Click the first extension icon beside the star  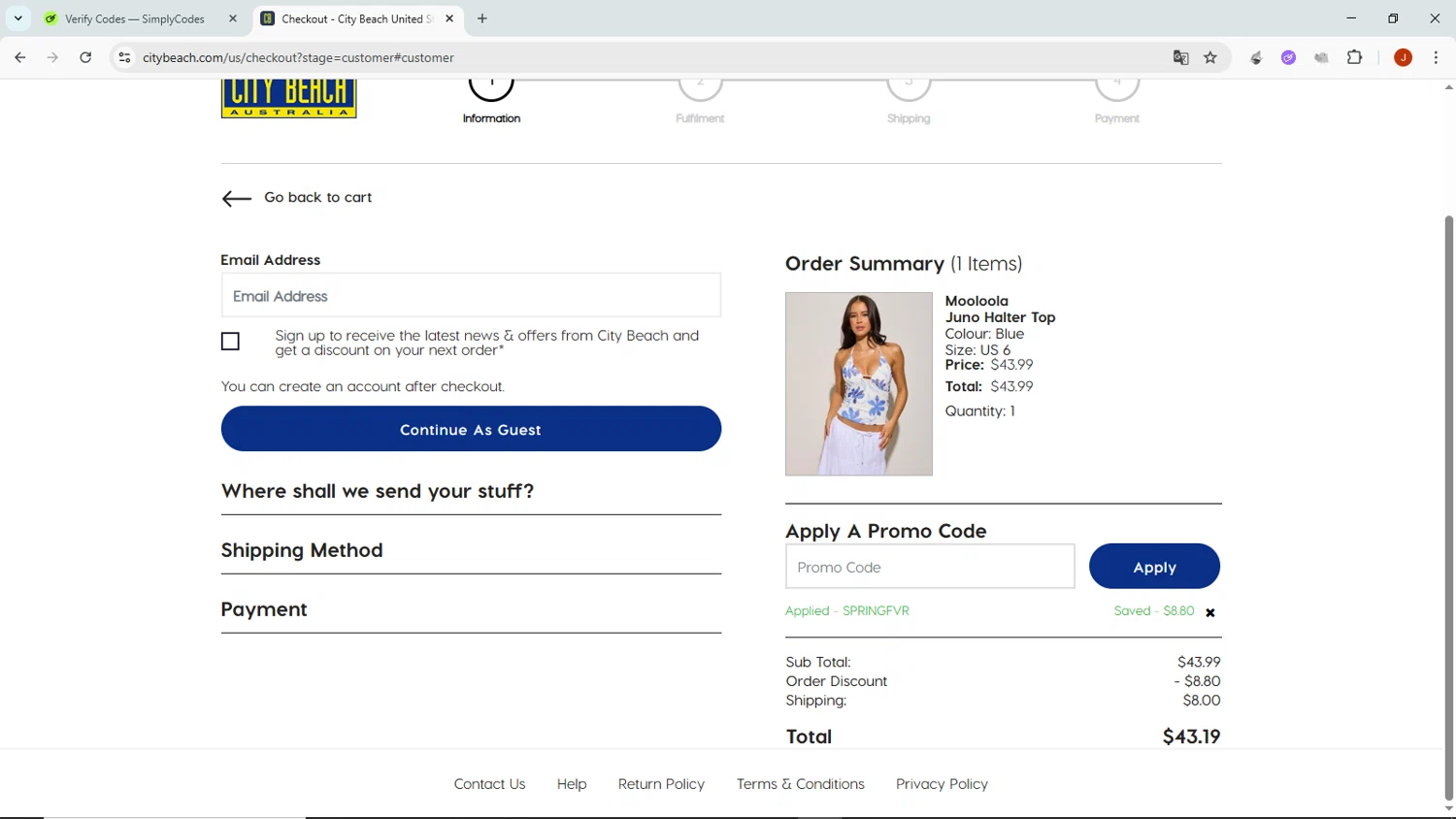(1256, 57)
